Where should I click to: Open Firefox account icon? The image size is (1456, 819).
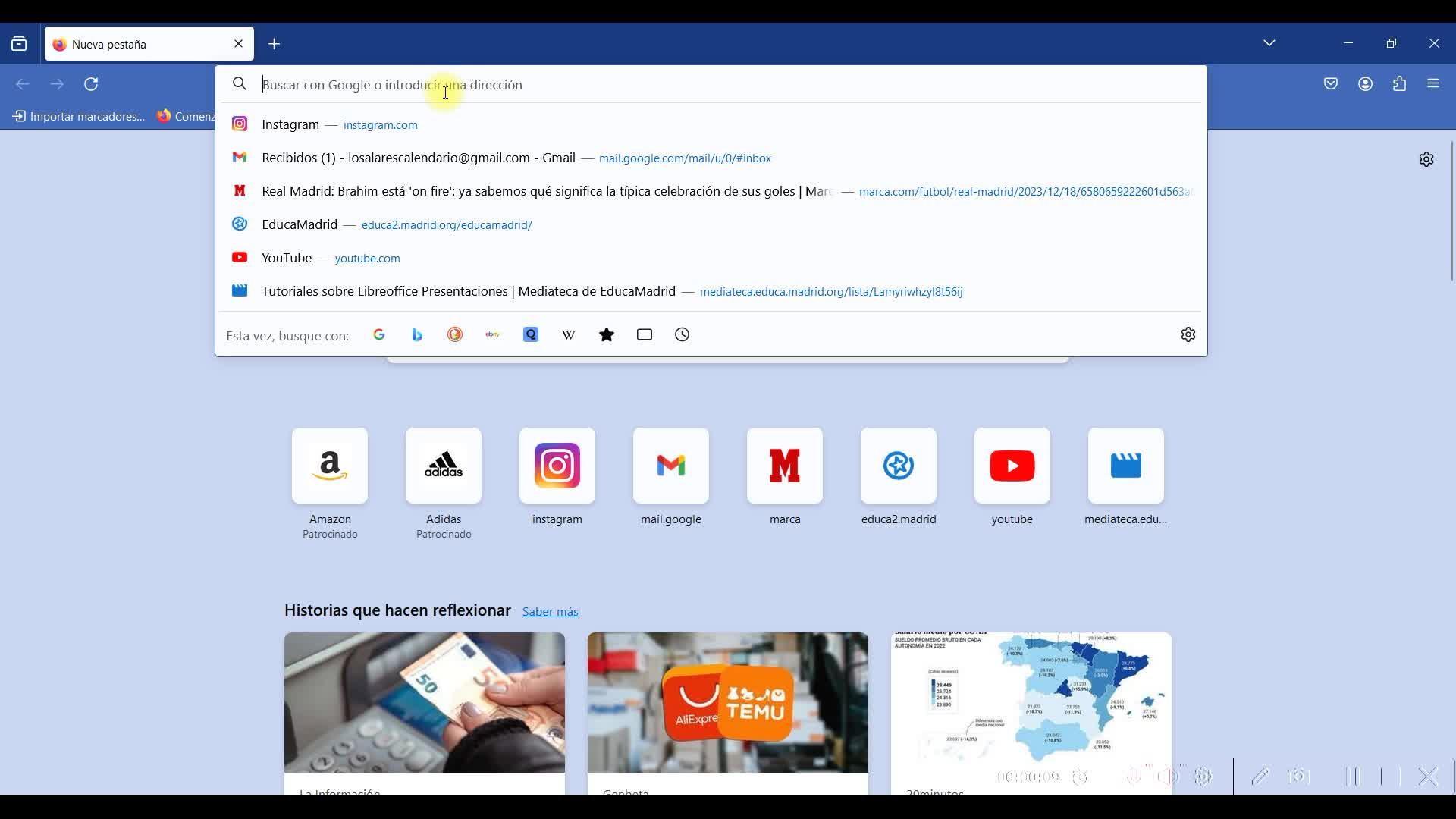click(1366, 84)
